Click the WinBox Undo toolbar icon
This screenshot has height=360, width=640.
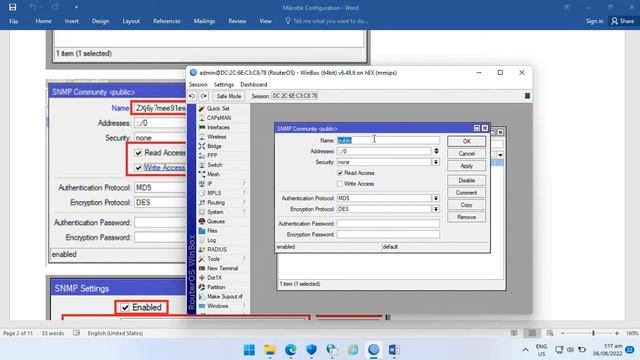192,96
